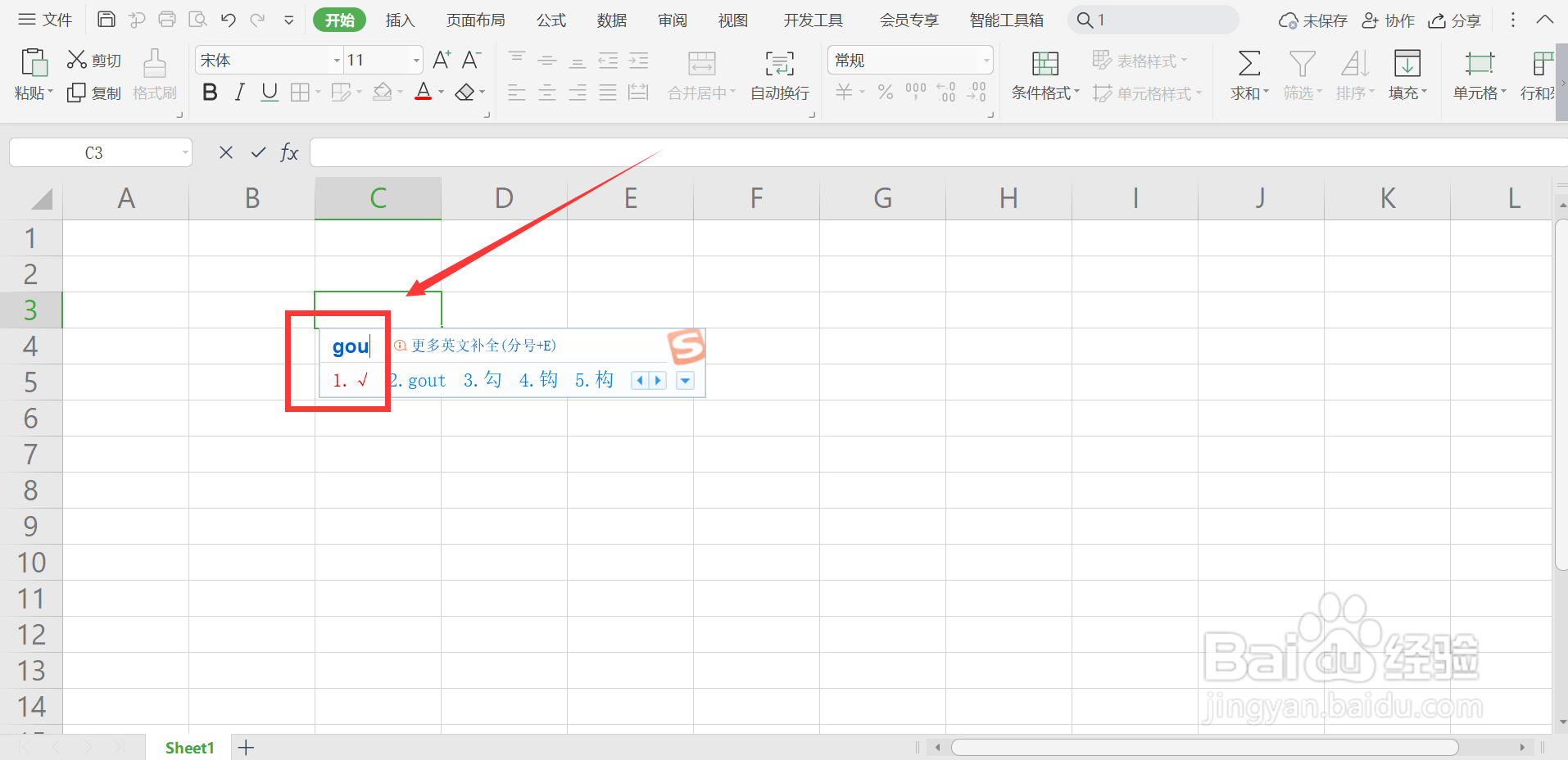
Task: Increase font size with A+ icon
Action: (x=442, y=60)
